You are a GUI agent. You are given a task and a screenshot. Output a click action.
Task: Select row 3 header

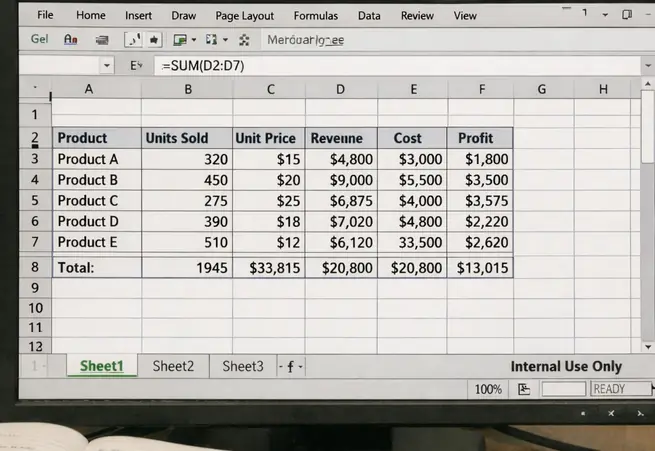pos(35,159)
